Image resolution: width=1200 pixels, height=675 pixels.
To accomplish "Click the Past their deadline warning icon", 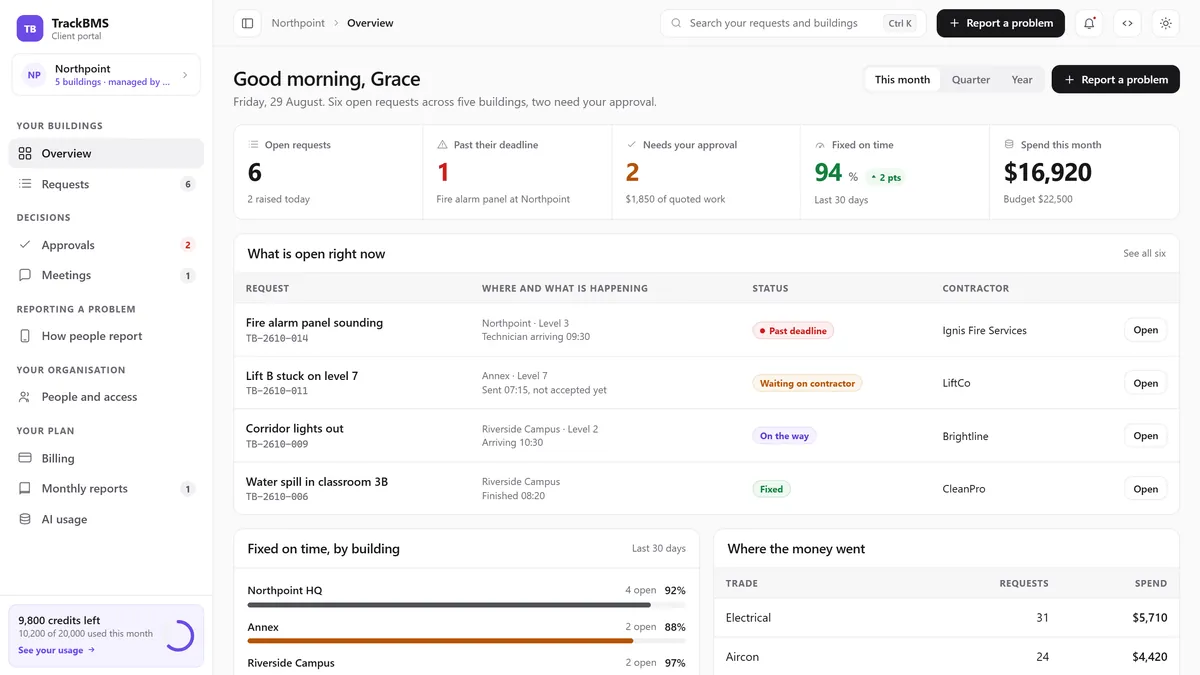I will [x=442, y=145].
